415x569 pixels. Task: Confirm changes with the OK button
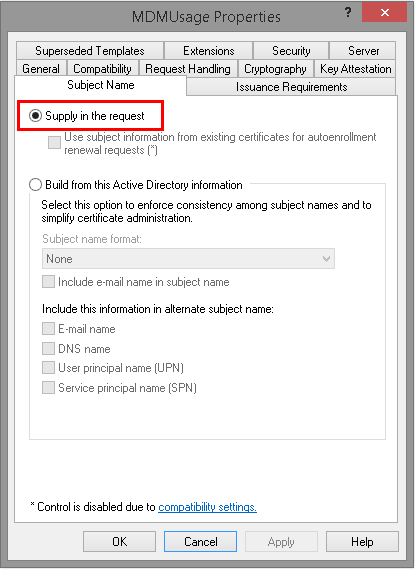click(119, 542)
